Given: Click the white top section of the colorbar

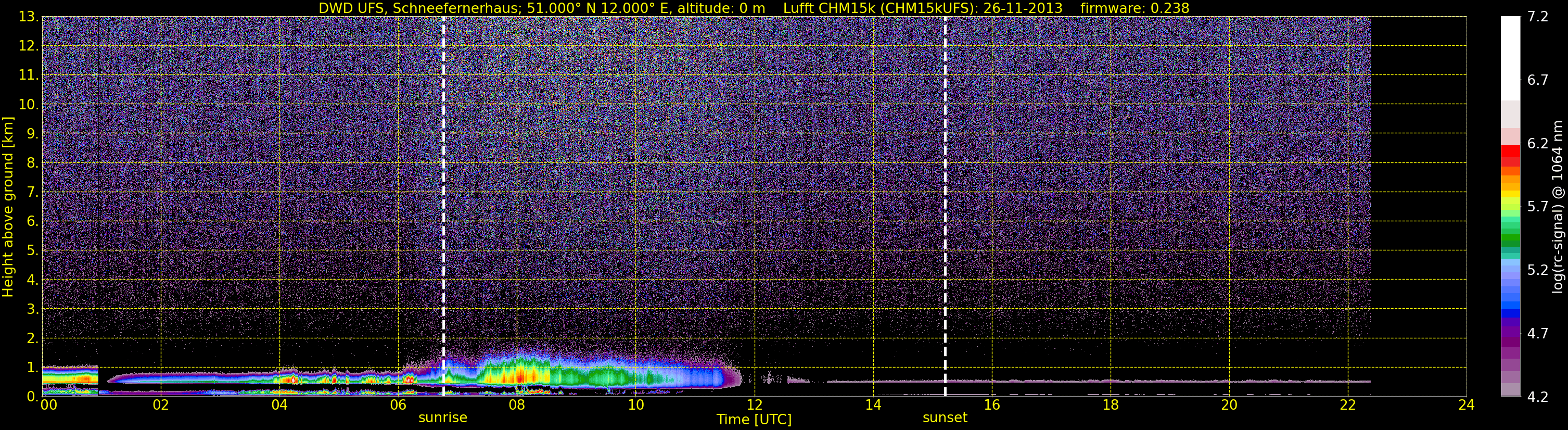Looking at the screenshot, I should [x=1510, y=58].
